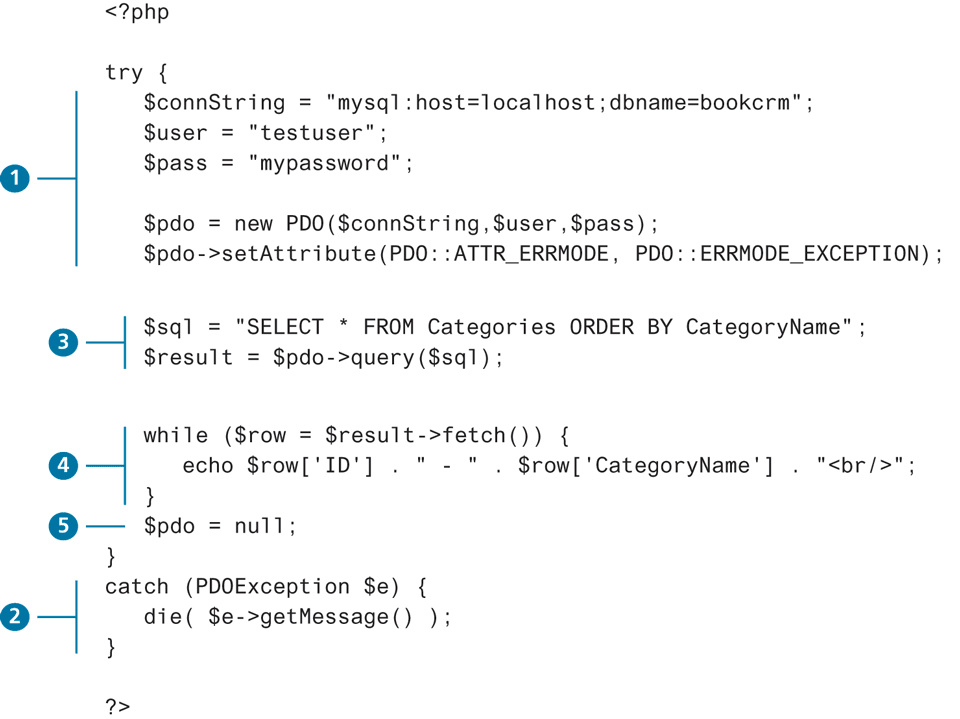Image resolution: width=960 pixels, height=719 pixels.
Task: Click the setAttribute ERRMODE_EXCEPTION line
Action: [543, 254]
